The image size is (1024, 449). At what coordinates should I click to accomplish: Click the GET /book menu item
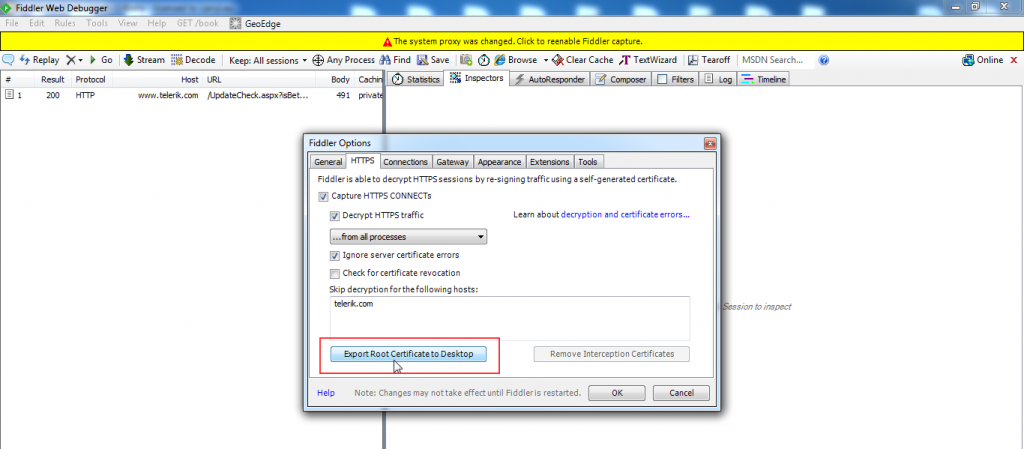tap(197, 23)
